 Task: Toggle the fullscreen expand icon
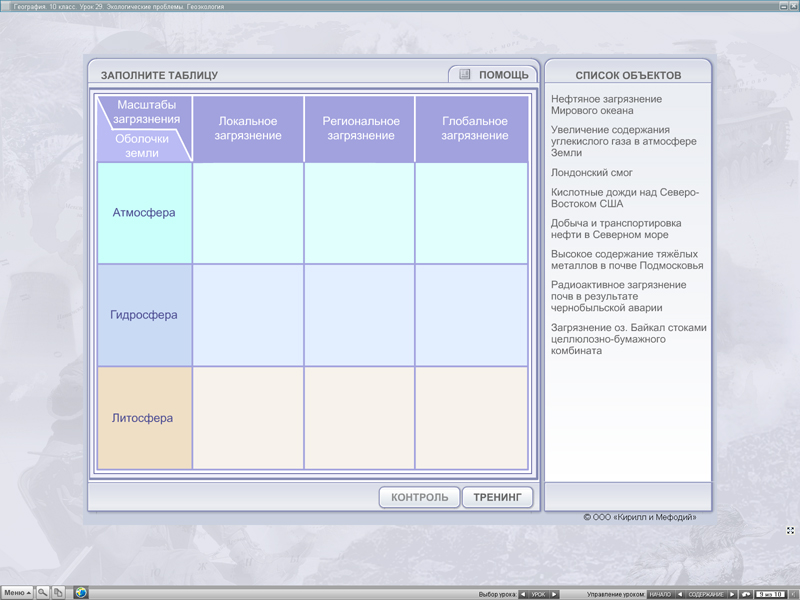point(790,531)
